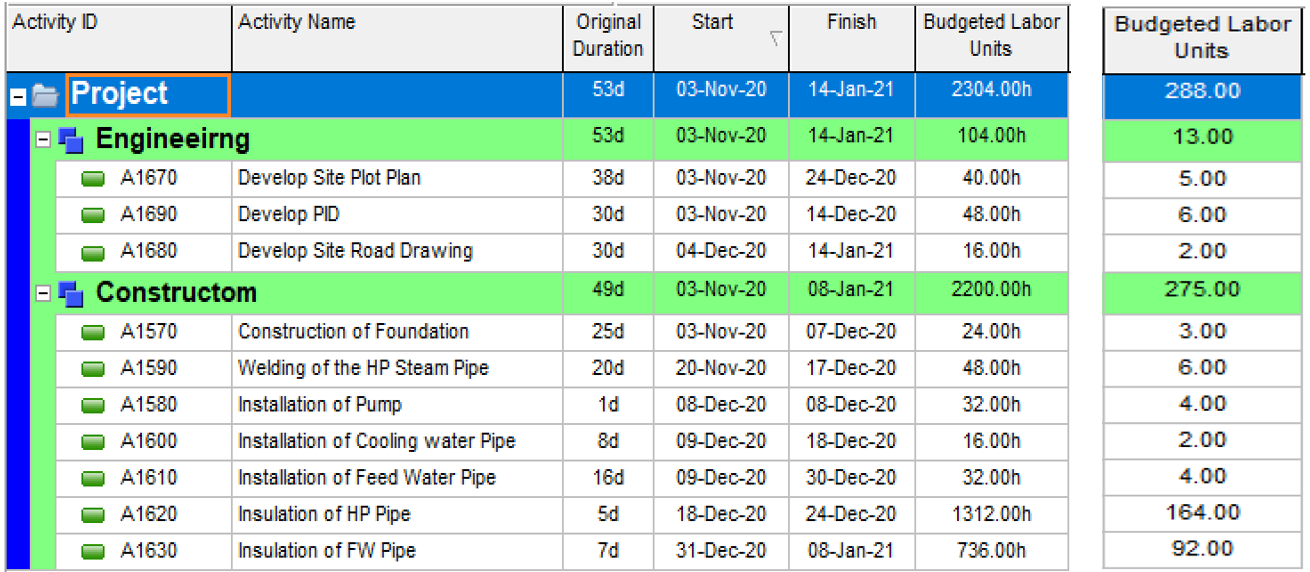The image size is (1310, 572).
Task: Select the Installation of Pump row
Action: click(319, 405)
